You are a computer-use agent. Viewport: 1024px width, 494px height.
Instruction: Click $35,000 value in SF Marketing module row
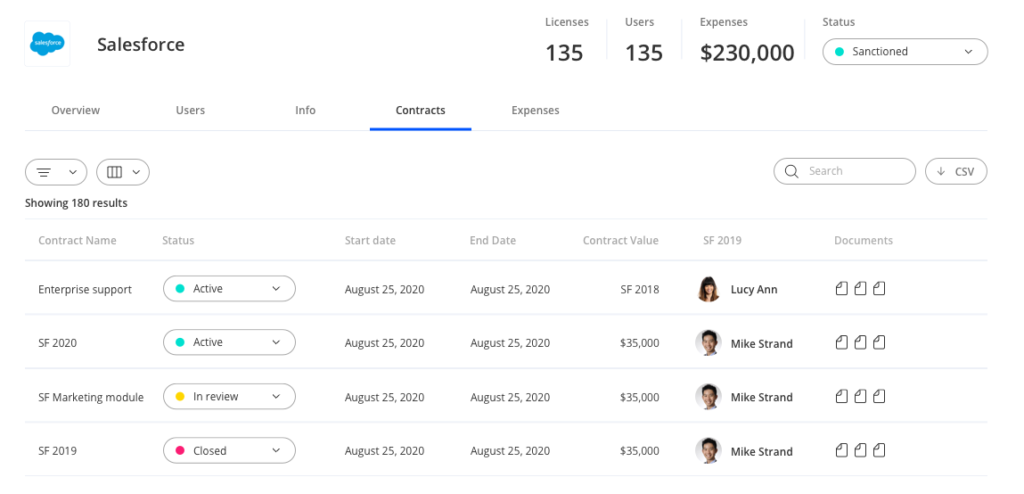(x=639, y=397)
